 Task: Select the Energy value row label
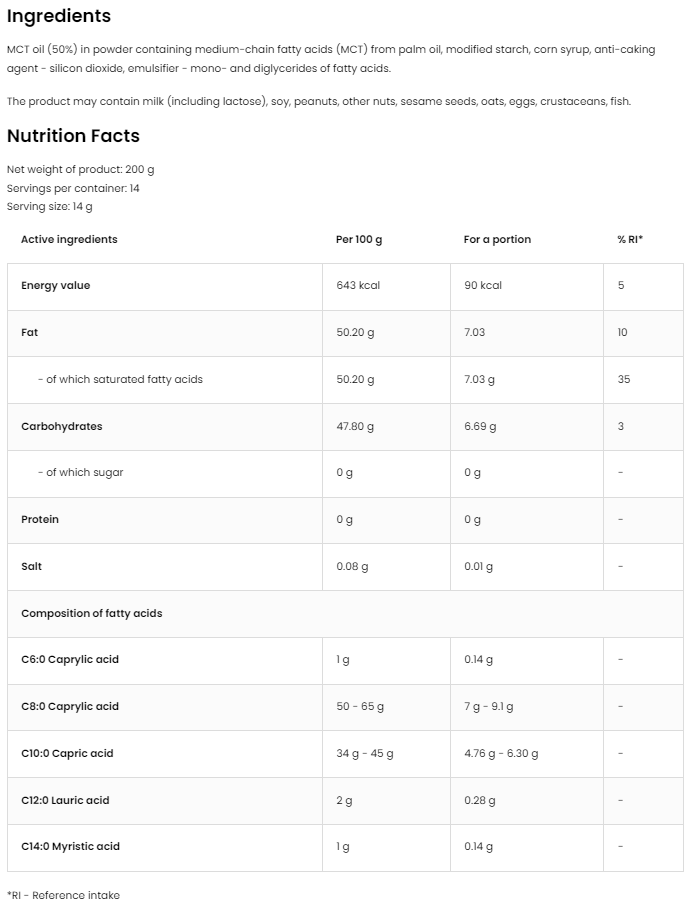55,286
